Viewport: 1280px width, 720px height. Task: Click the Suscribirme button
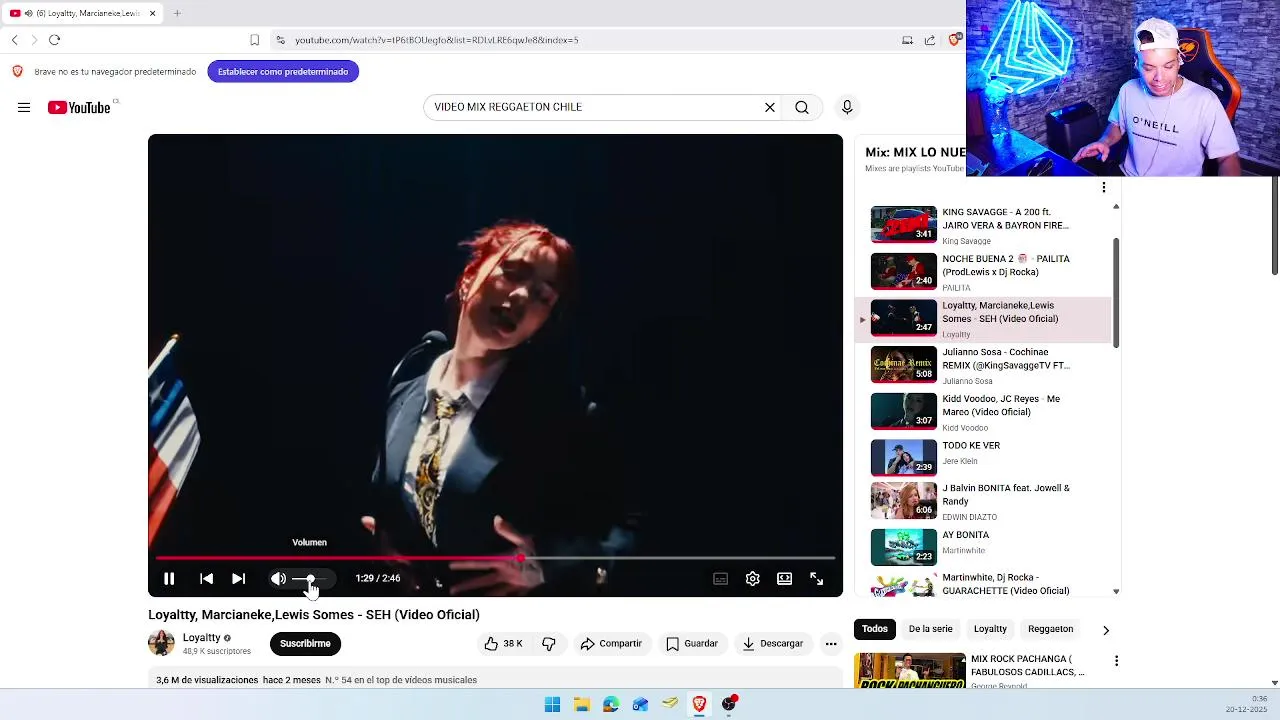tap(305, 643)
